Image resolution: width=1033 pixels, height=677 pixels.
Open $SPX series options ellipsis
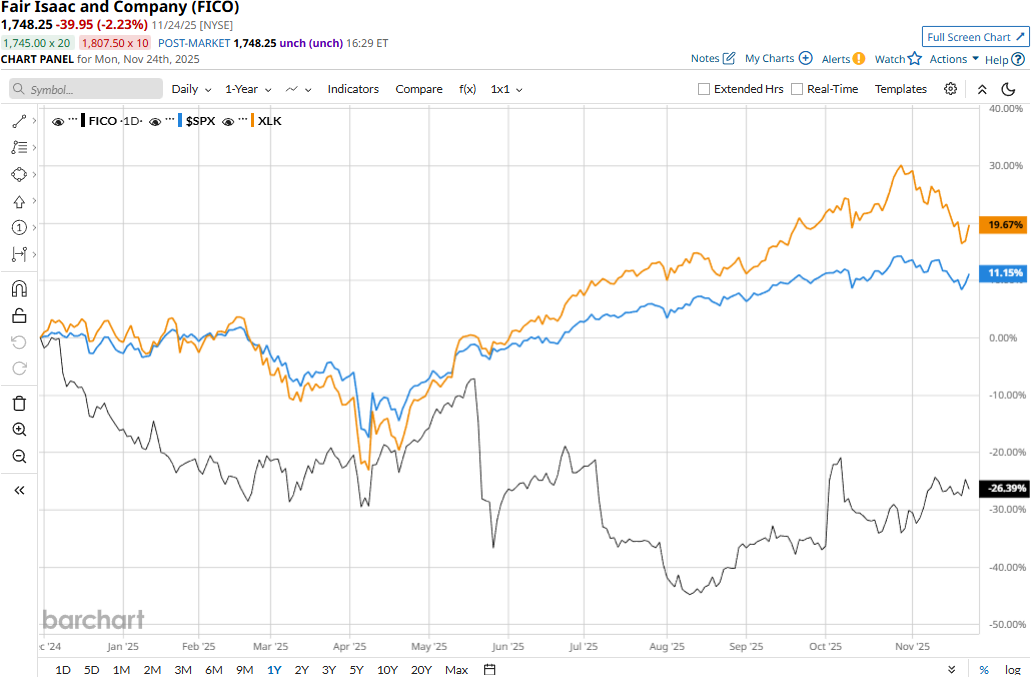tap(170, 119)
